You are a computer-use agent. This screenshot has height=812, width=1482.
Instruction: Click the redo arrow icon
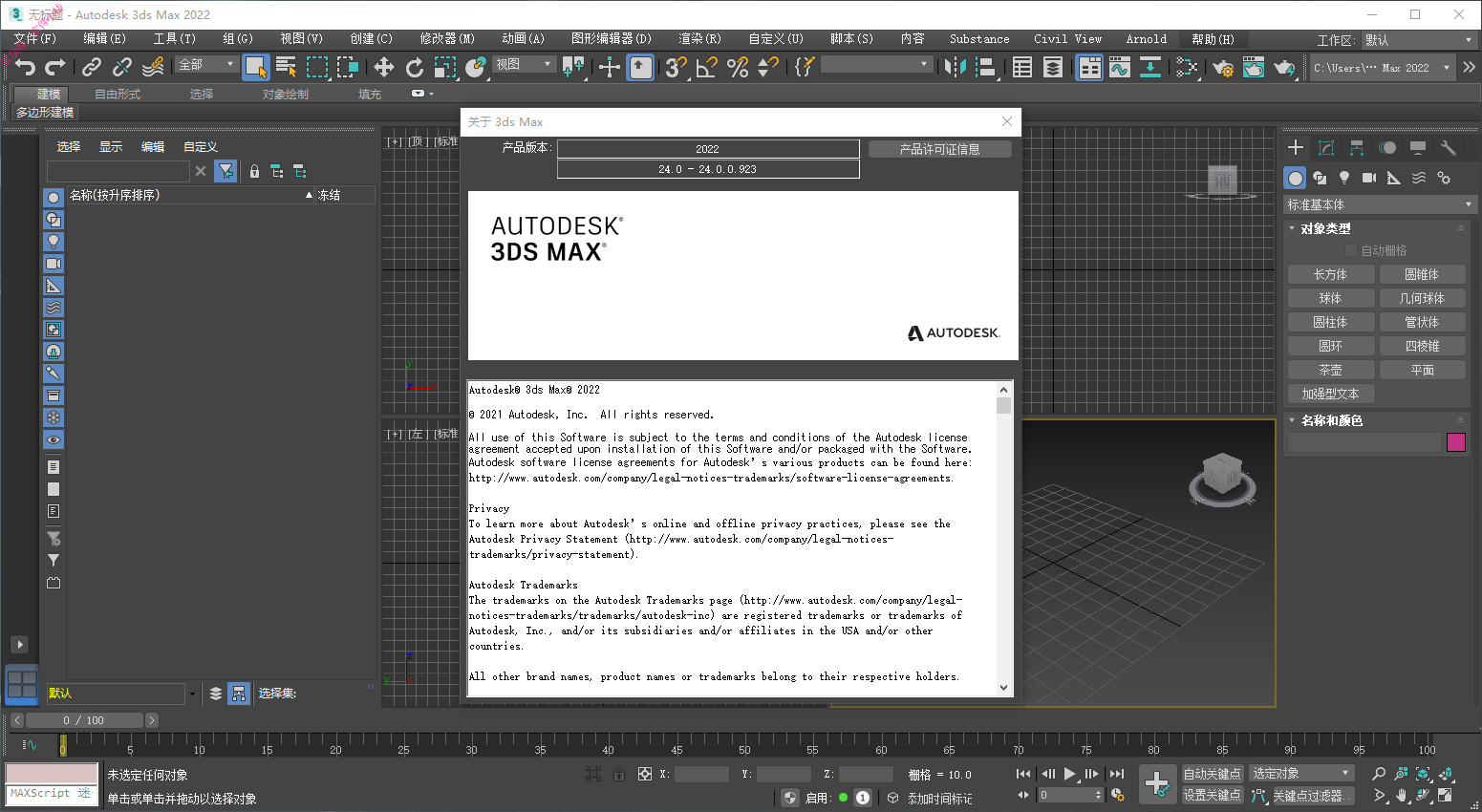(x=55, y=67)
